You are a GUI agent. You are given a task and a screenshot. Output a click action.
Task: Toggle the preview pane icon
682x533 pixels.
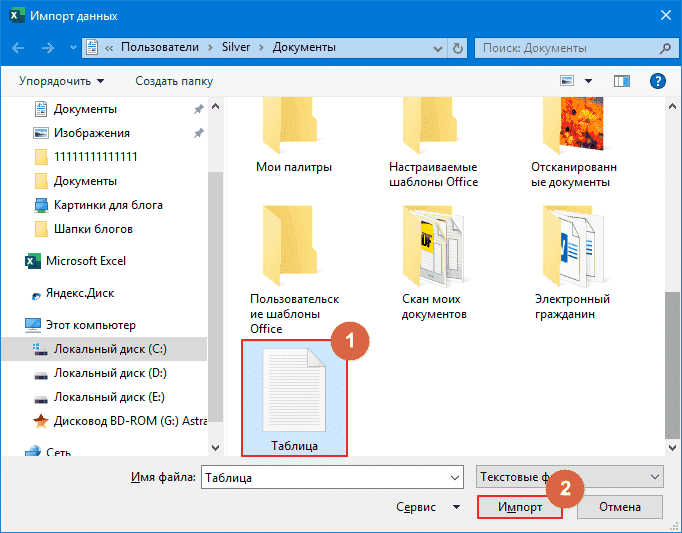[622, 81]
